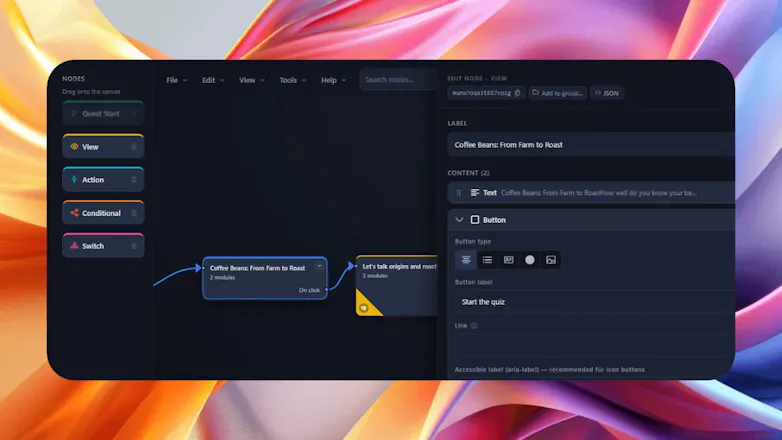Grab the drag handle on the Quest Start palette item
782x440 pixels.
[134, 113]
